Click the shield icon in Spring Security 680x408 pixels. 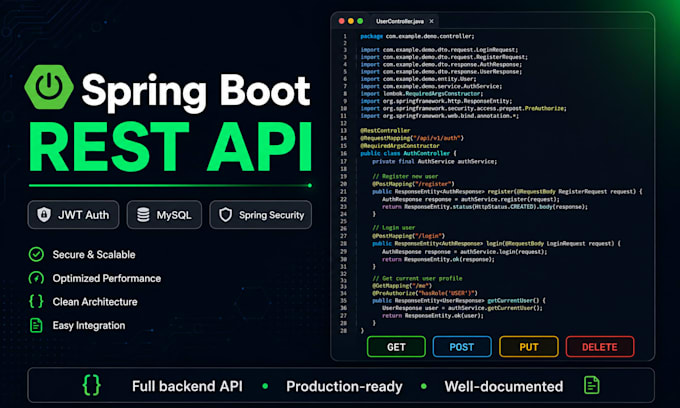click(x=226, y=215)
